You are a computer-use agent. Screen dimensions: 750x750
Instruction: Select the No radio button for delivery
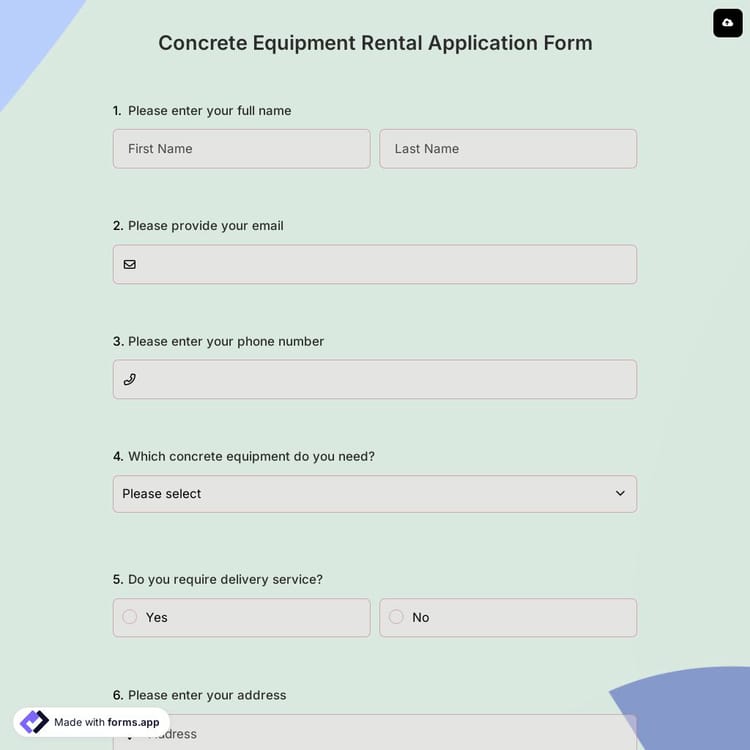click(x=396, y=617)
